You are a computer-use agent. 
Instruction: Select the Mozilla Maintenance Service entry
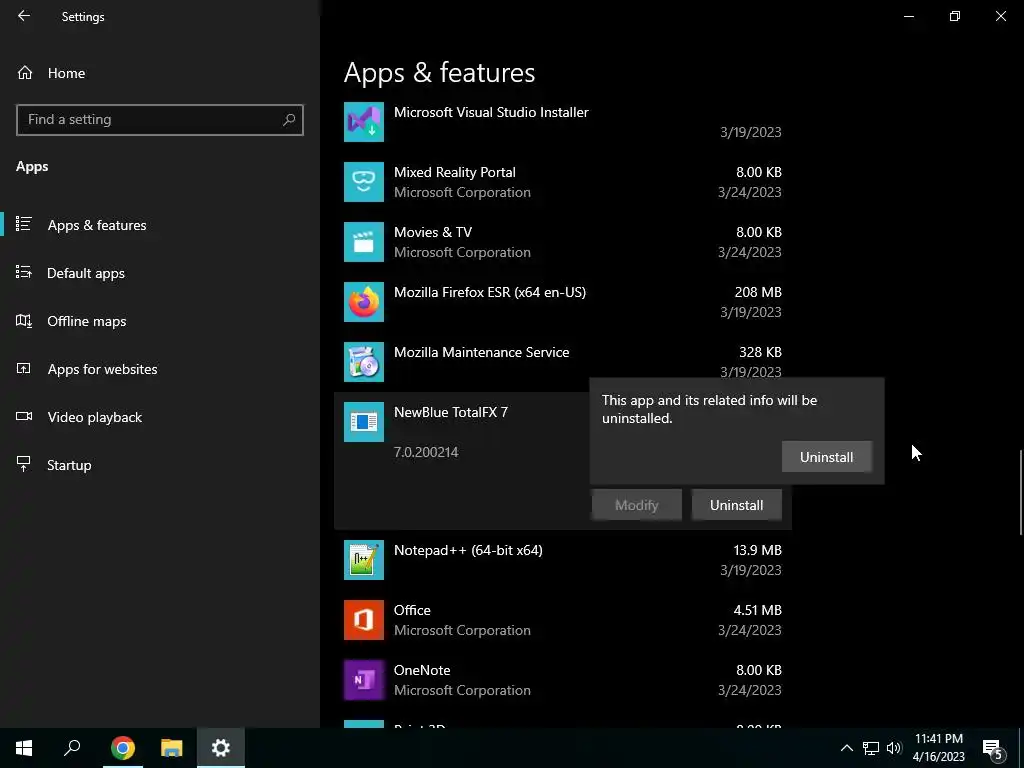pos(562,362)
